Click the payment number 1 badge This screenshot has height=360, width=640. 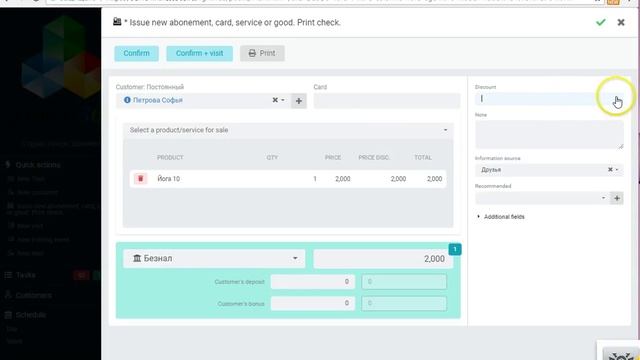(455, 249)
